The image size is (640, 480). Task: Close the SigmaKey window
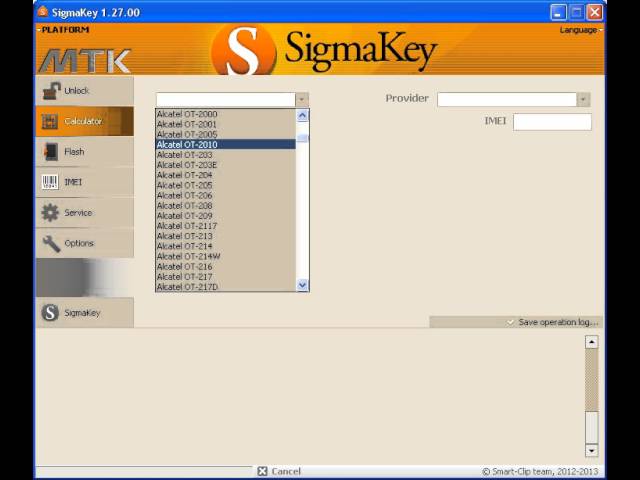(x=595, y=12)
